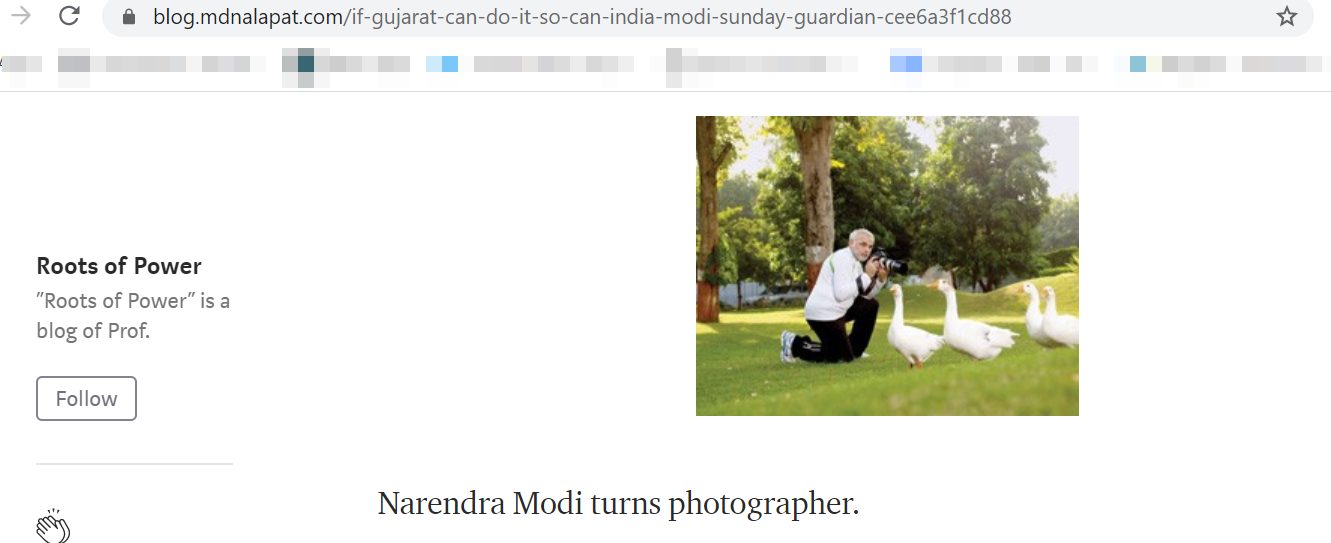
Task: Open the Roots of Power publication link
Action: [119, 266]
